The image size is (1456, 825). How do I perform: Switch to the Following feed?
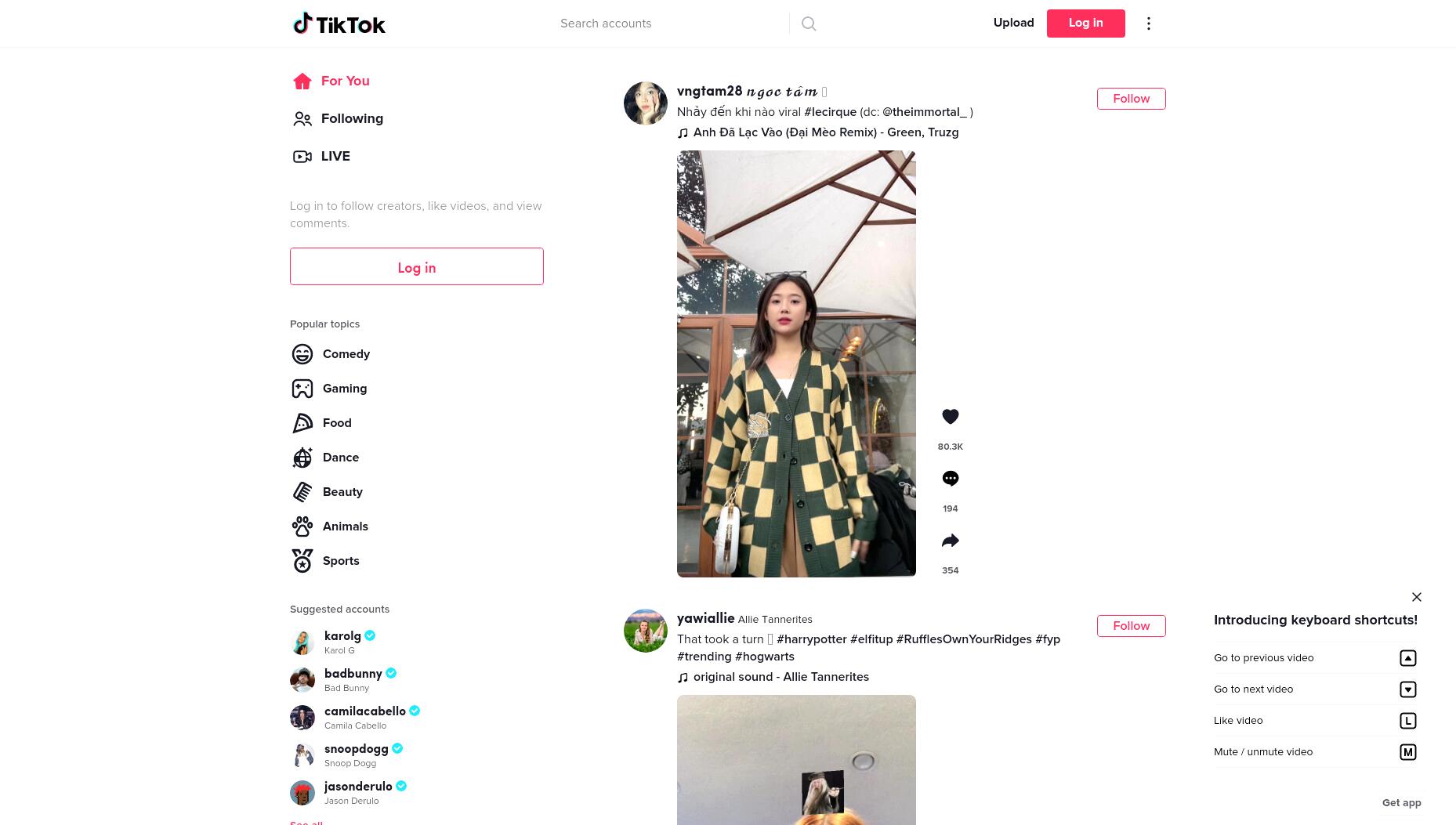point(338,119)
